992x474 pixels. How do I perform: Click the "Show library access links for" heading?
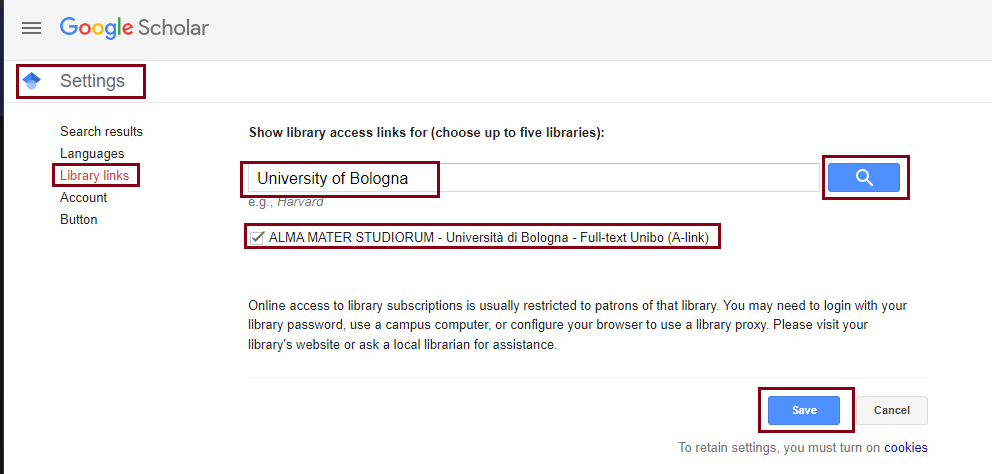[426, 132]
